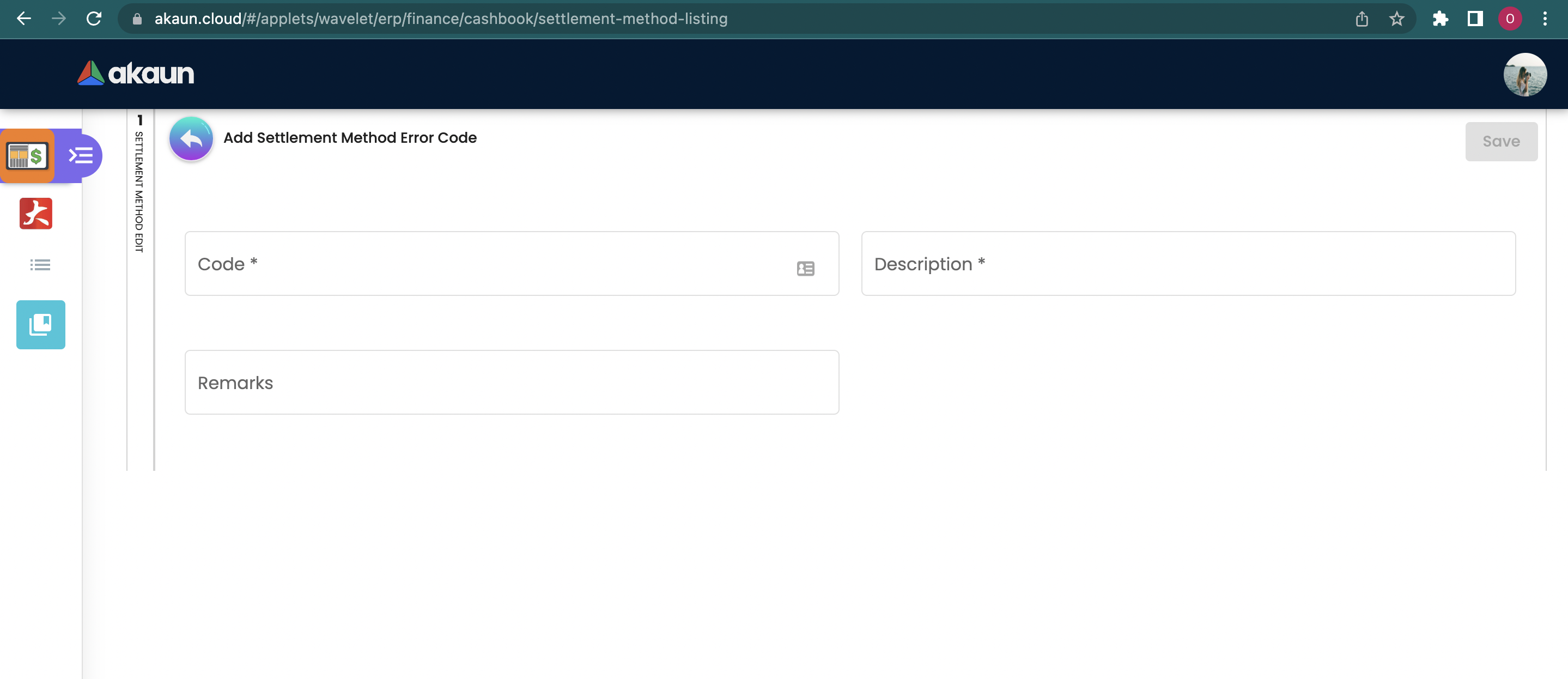Bookmark this page with the star icon
Image resolution: width=1568 pixels, height=679 pixels.
coord(1396,19)
